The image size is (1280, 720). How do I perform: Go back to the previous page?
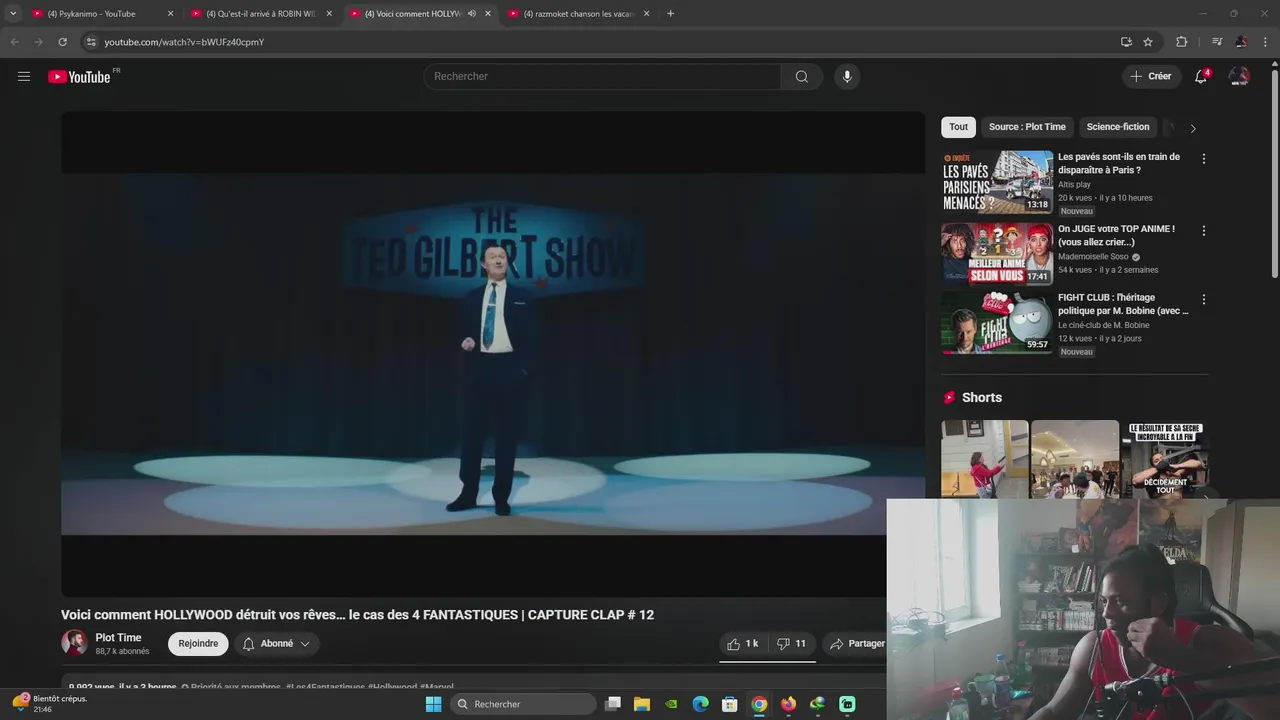[14, 42]
